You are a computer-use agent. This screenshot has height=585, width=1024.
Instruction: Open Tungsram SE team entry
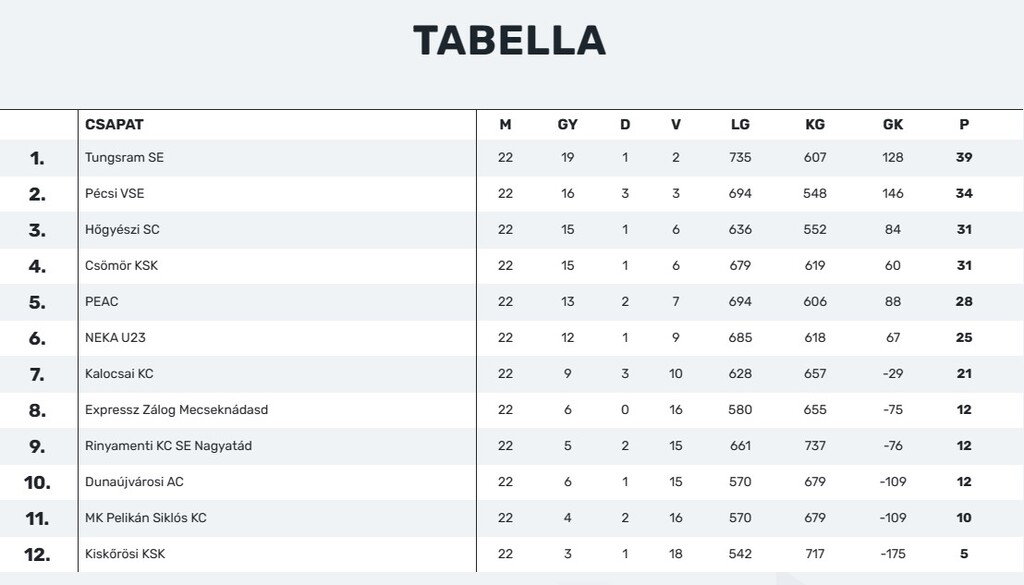tap(124, 157)
